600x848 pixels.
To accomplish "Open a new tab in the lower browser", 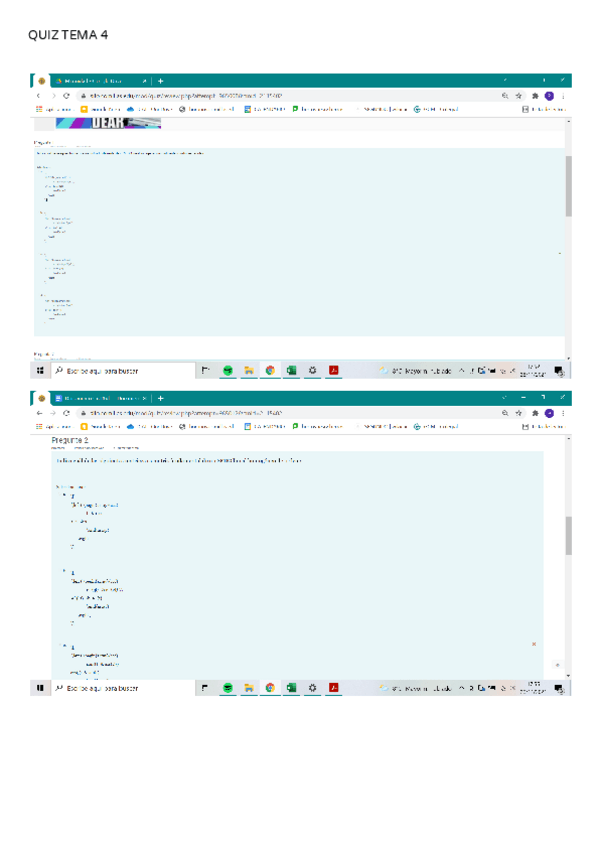I will pyautogui.click(x=161, y=399).
